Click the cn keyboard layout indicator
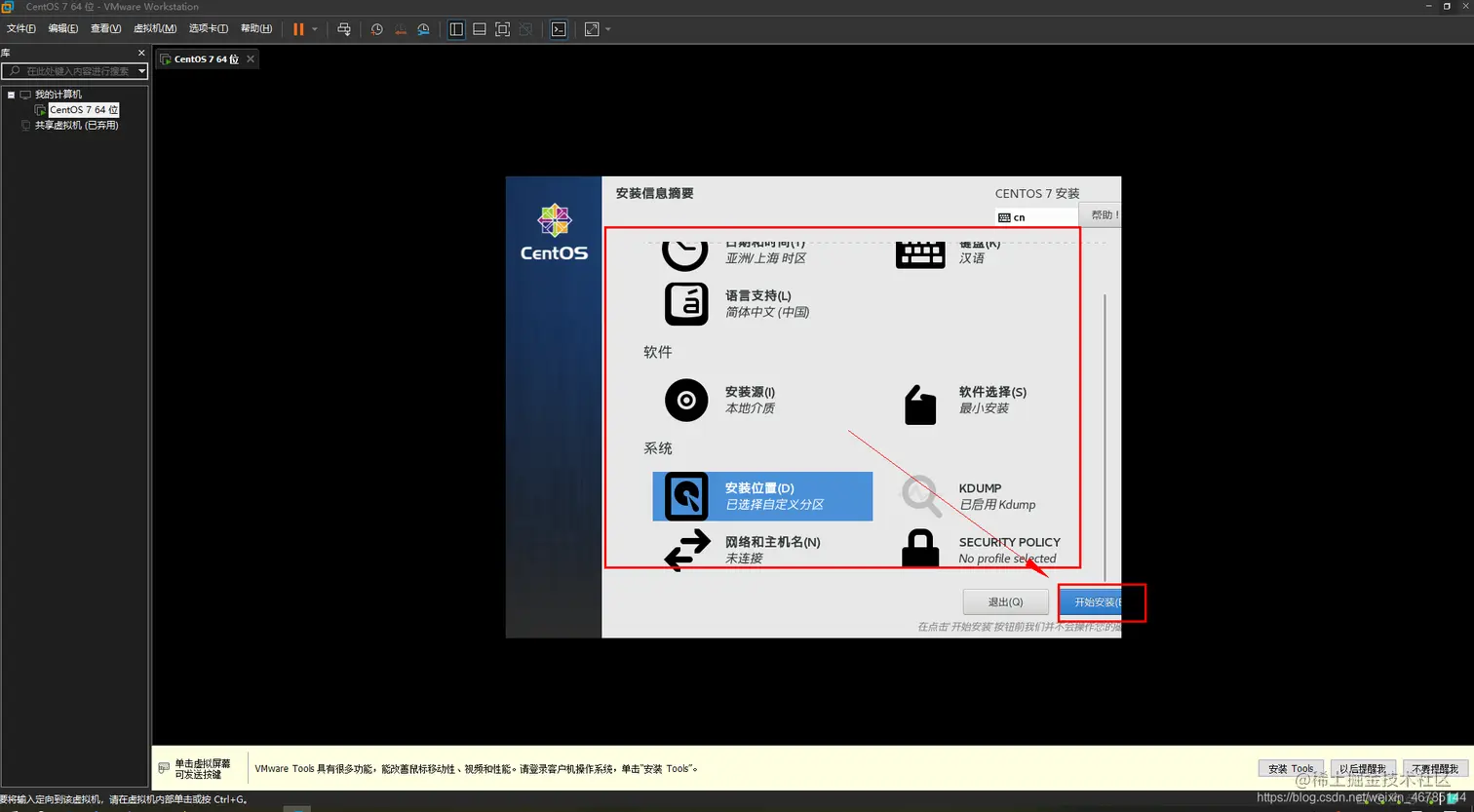 coord(1036,217)
